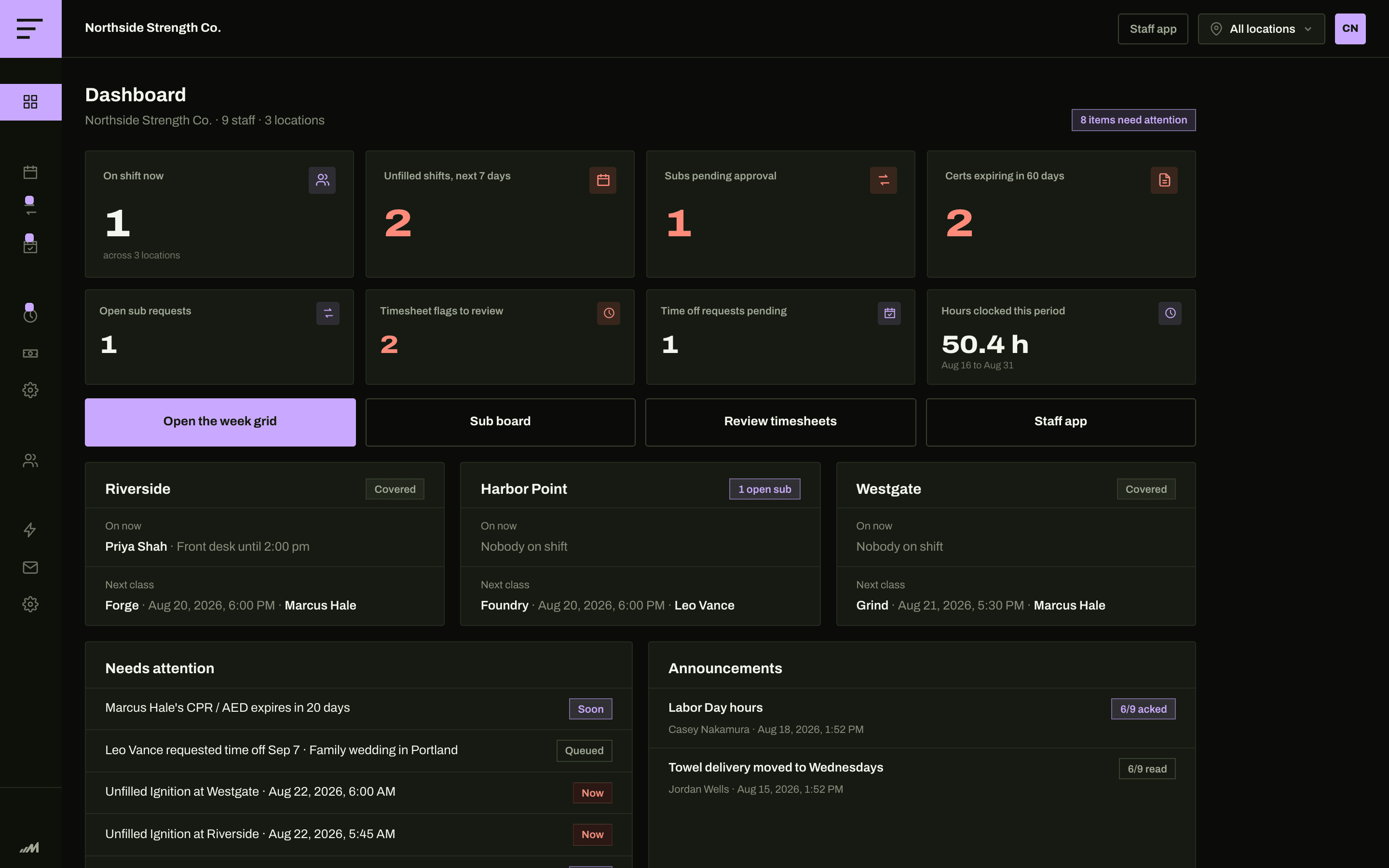Open the Dashboard grid icon in sidebar
The image size is (1389, 868).
[30, 102]
